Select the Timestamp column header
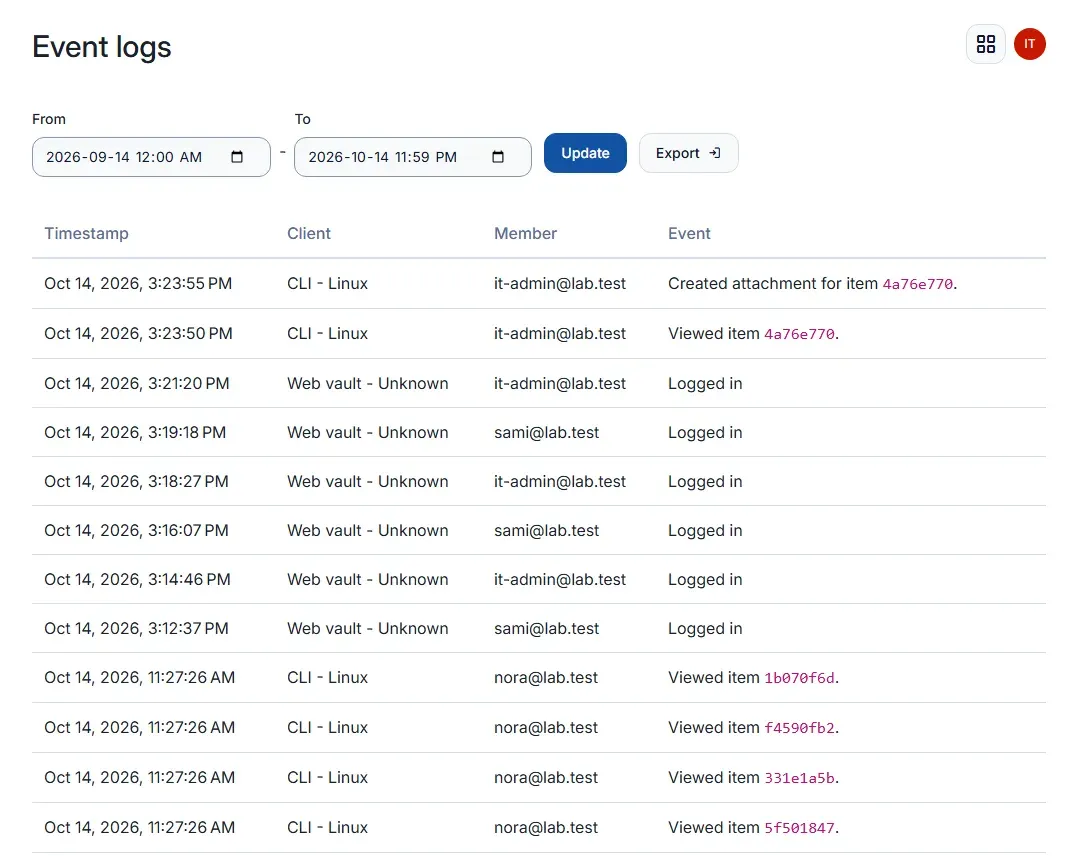The image size is (1078, 860). (87, 234)
